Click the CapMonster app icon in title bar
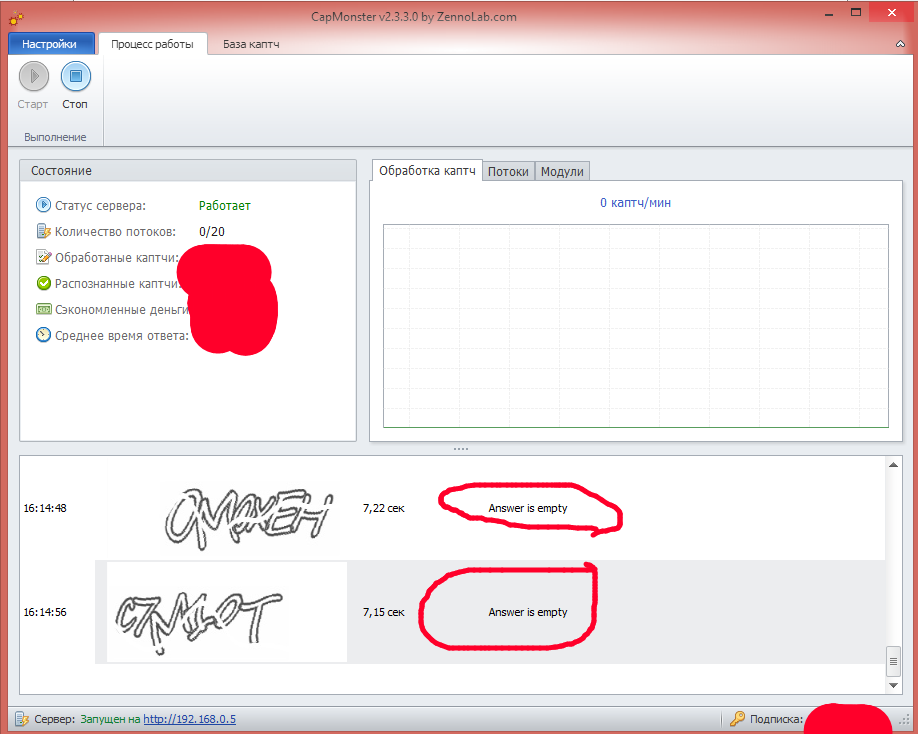The height and width of the screenshot is (734, 918). (x=16, y=18)
